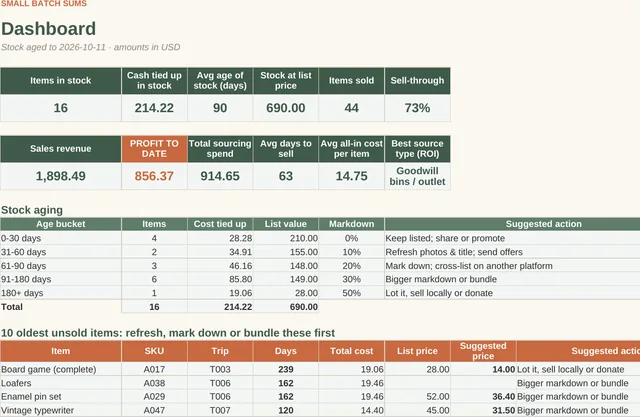The image size is (640, 417).
Task: Click the KPI cash tied up value 214.22
Action: pos(154,108)
